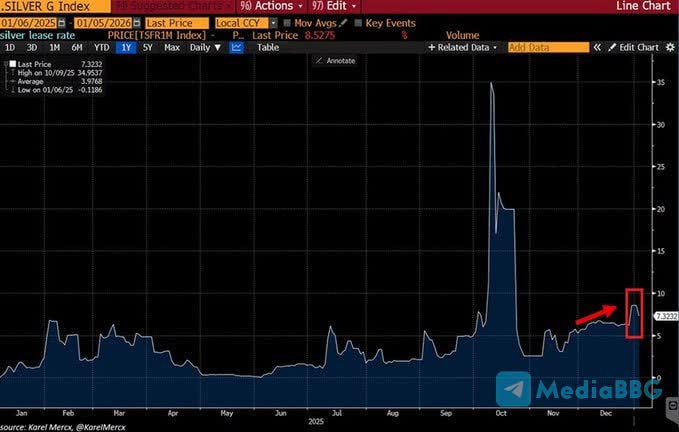Click the chart settings gear icon
Image resolution: width=679 pixels, height=432 pixels.
(x=669, y=47)
